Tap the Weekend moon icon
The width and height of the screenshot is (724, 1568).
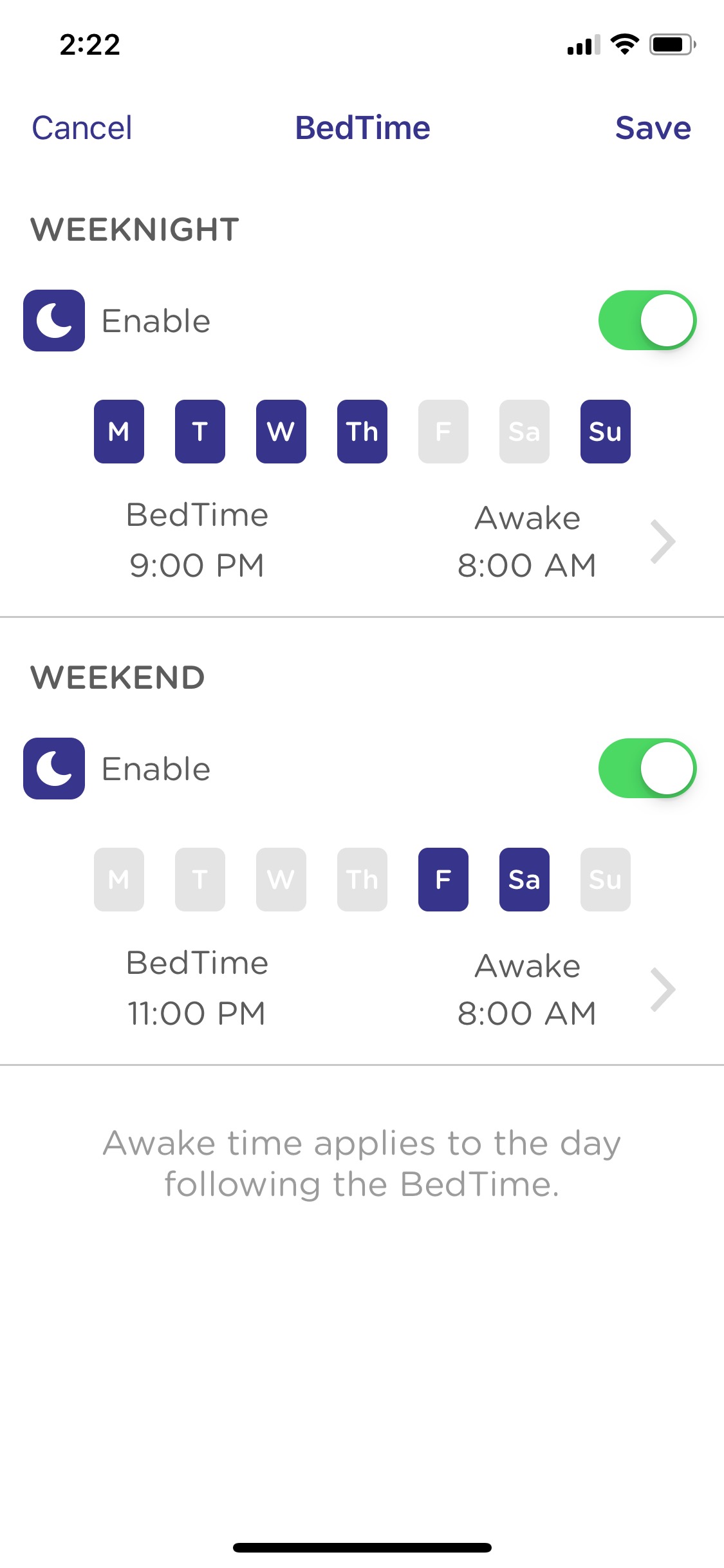[x=54, y=769]
